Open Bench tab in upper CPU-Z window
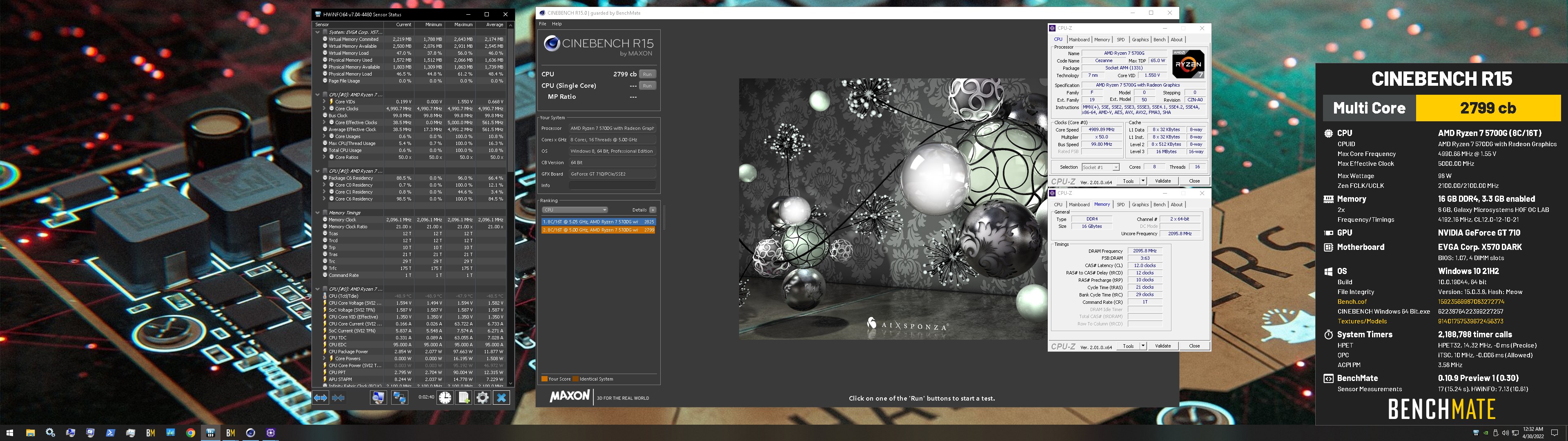1568x441 pixels. tap(1160, 40)
